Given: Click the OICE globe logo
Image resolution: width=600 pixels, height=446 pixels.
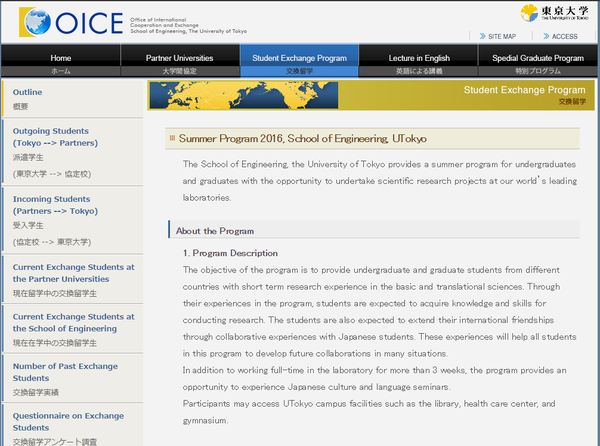Looking at the screenshot, I should click(35, 22).
